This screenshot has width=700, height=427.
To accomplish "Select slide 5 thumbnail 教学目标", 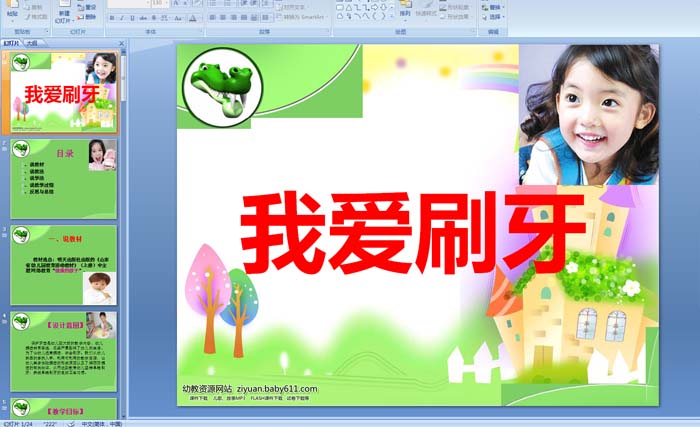I will pyautogui.click(x=63, y=408).
